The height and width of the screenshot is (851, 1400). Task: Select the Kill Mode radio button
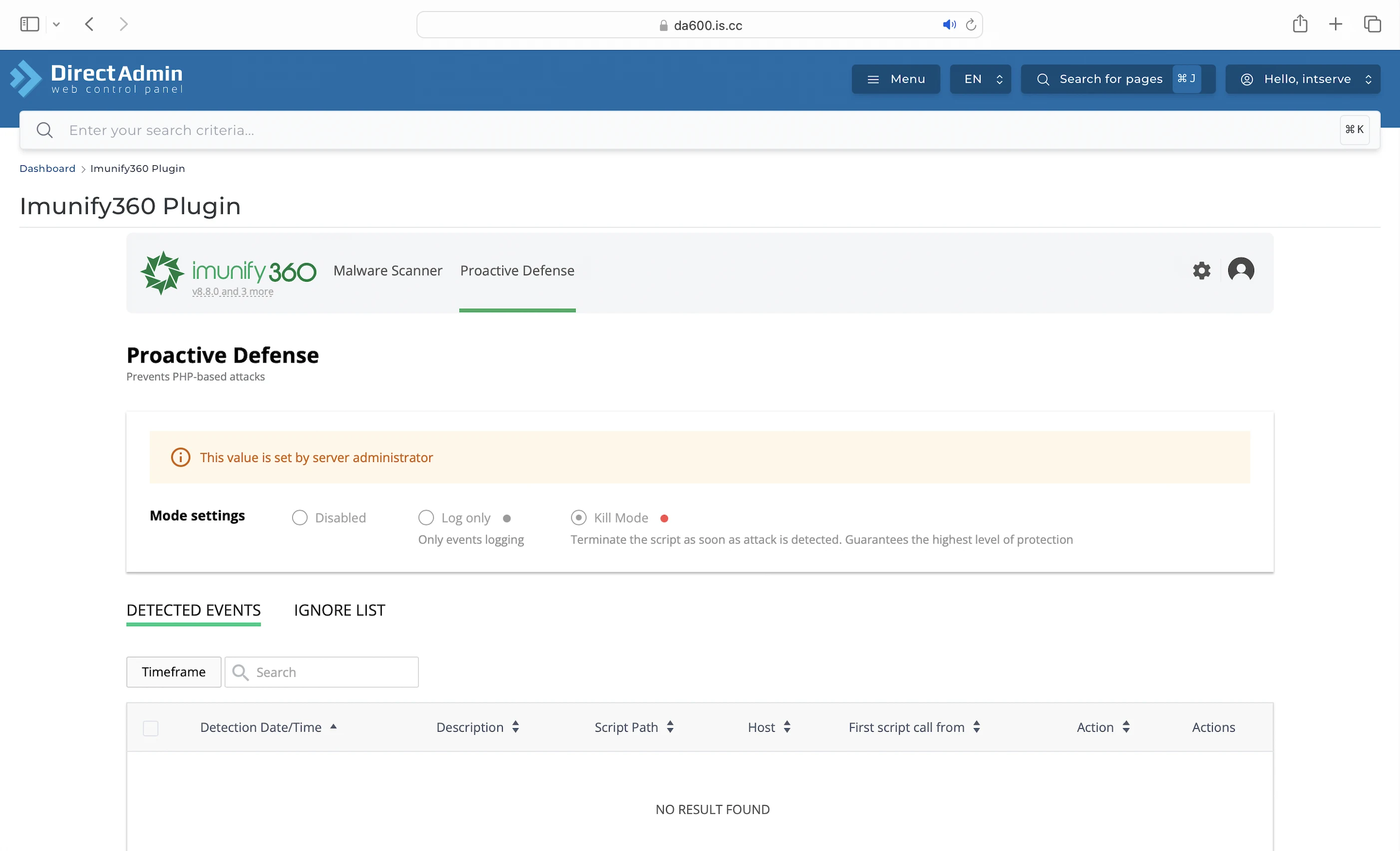(x=578, y=518)
